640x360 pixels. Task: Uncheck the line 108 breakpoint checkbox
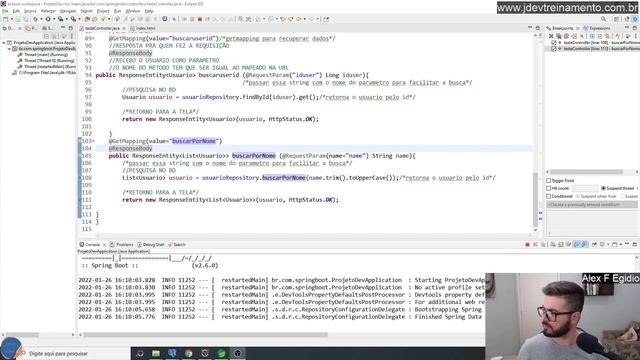[x=553, y=42]
